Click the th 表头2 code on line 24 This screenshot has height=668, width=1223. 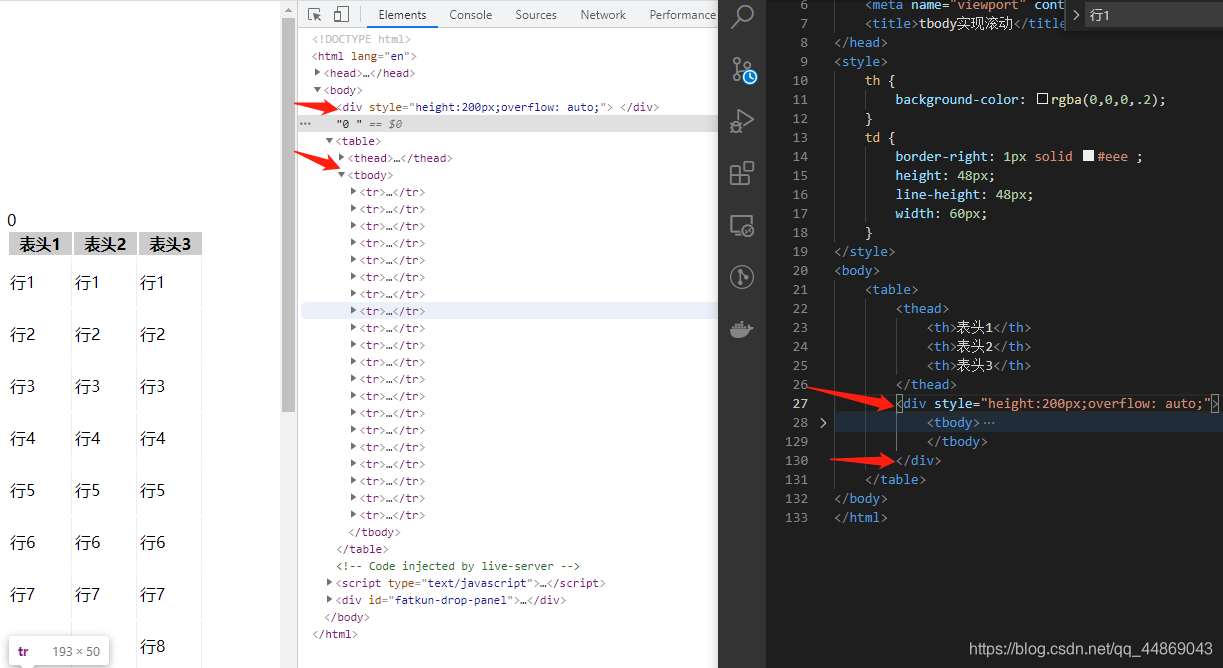979,346
